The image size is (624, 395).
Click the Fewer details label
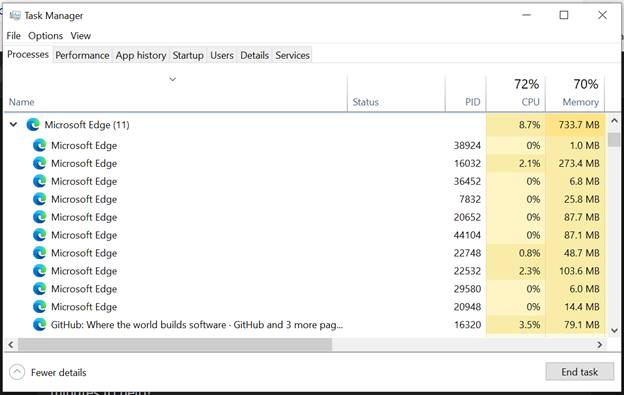pos(58,373)
